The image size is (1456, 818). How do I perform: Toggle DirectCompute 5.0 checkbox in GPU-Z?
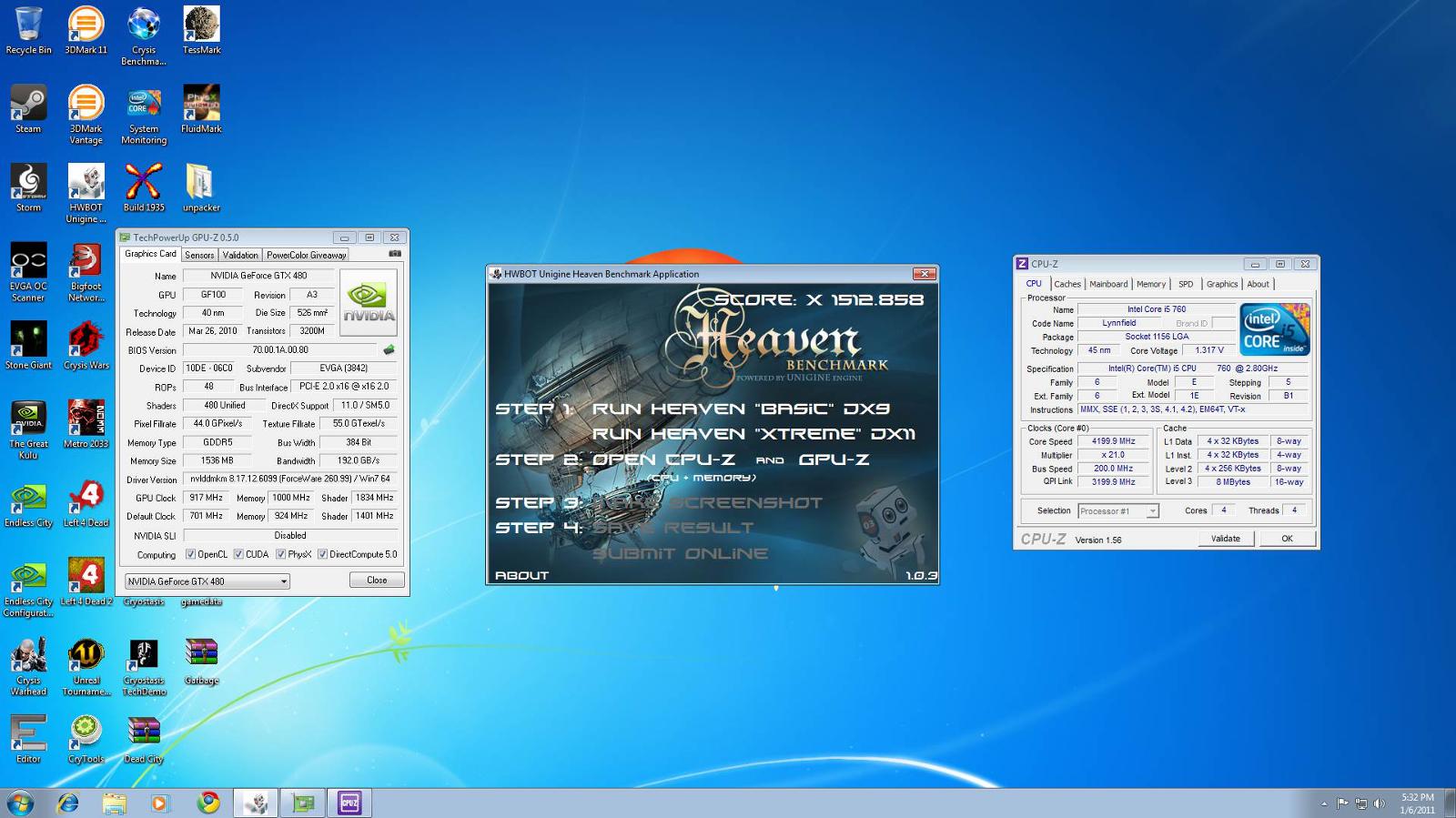pos(322,554)
